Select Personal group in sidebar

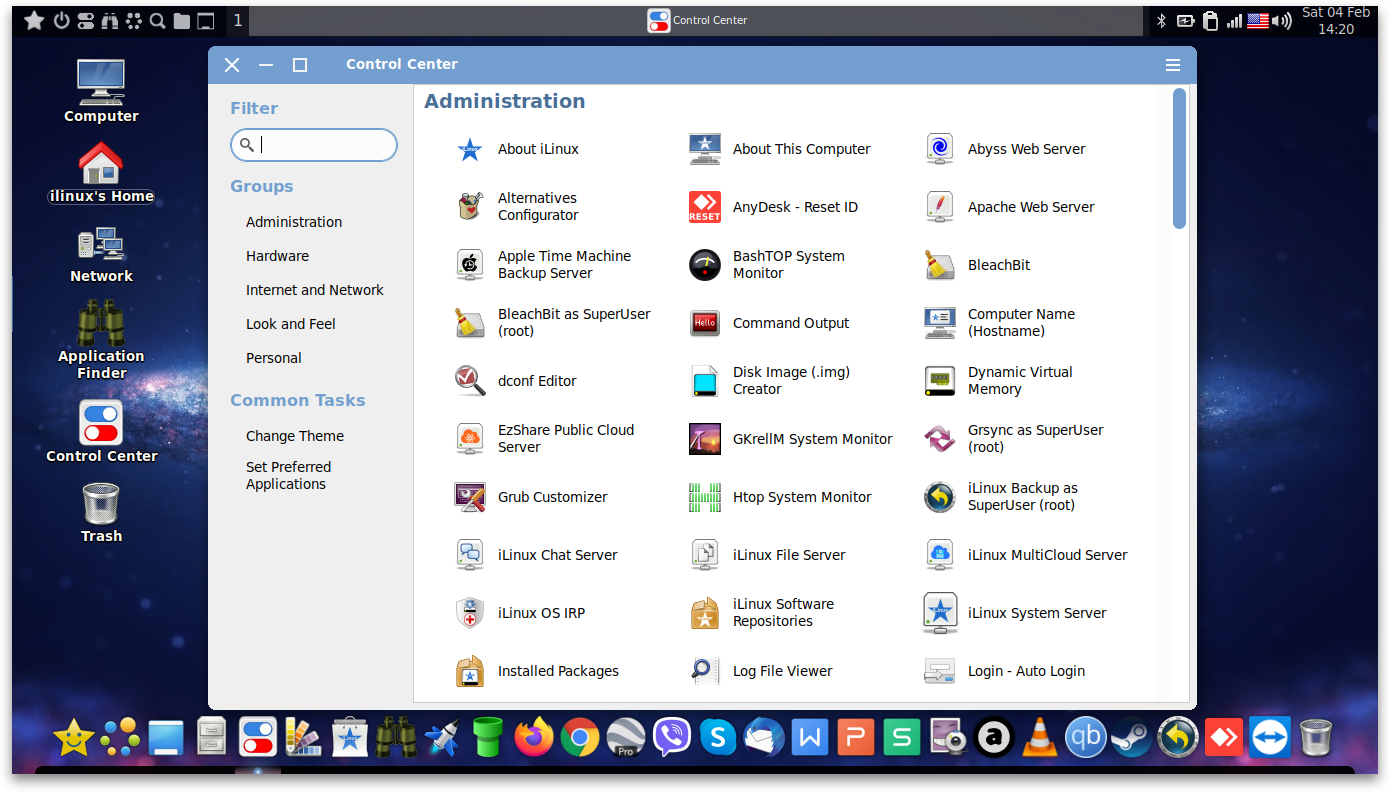pyautogui.click(x=274, y=358)
